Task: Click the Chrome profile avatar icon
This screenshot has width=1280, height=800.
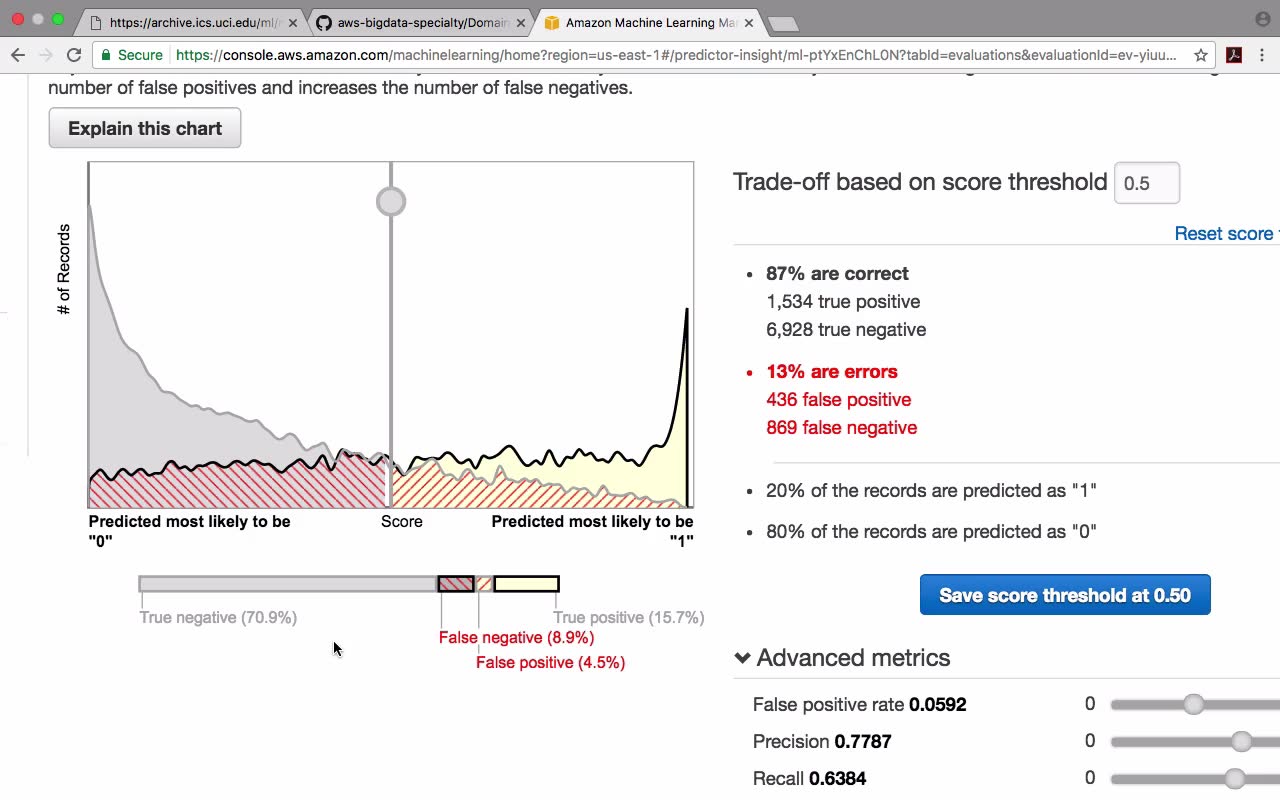Action: 1262,19
